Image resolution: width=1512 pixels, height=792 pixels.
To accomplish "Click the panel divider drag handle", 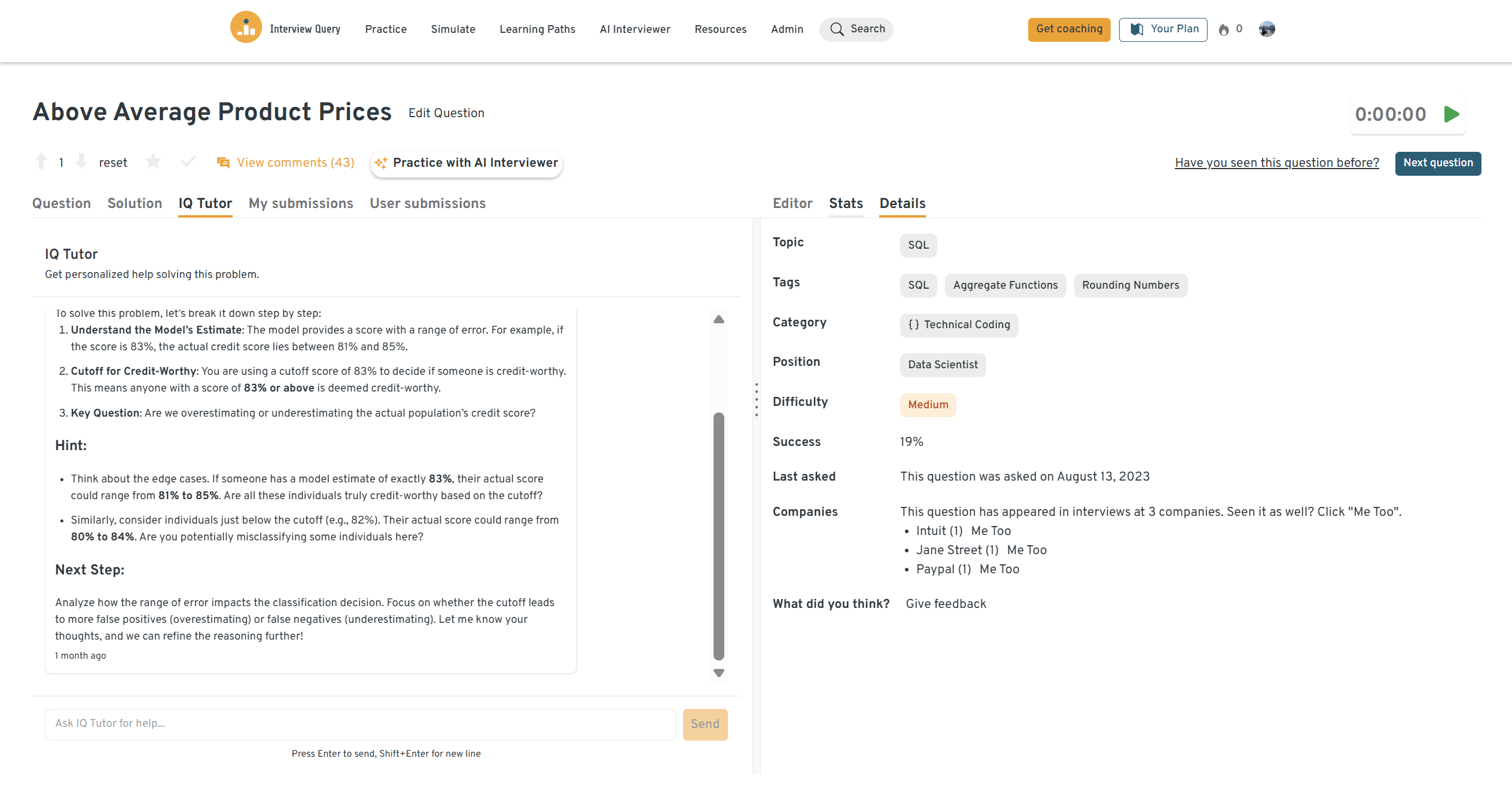I will point(757,399).
